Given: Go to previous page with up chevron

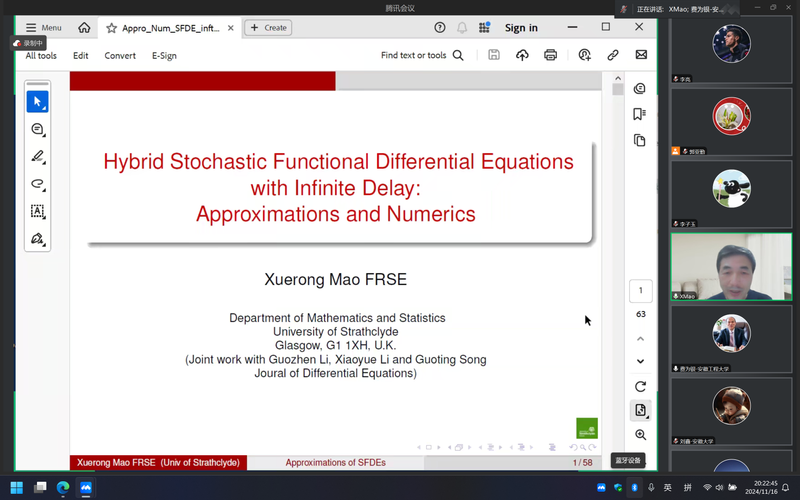Looking at the screenshot, I should (x=640, y=339).
